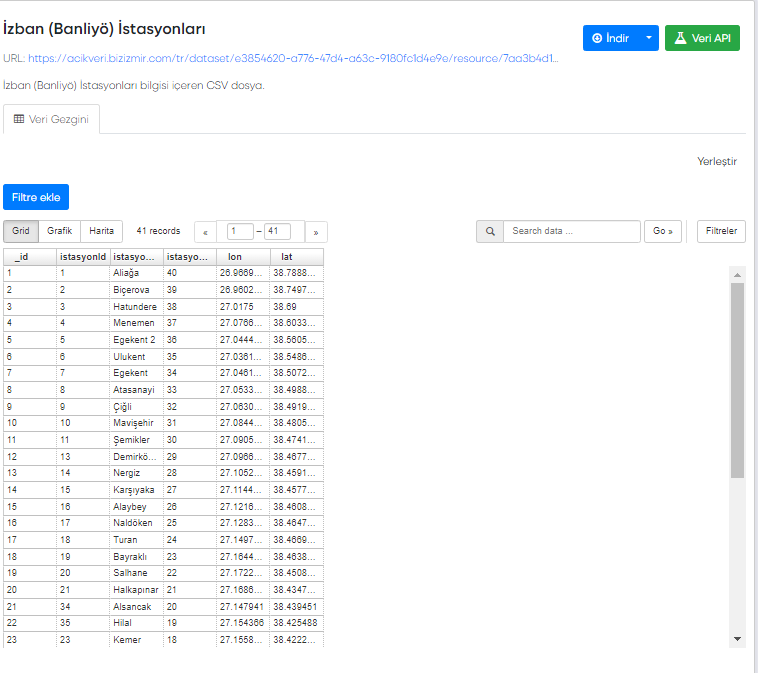Screen dimensions: 758x673
Task: Click the istasyonId column header
Action: pos(82,257)
